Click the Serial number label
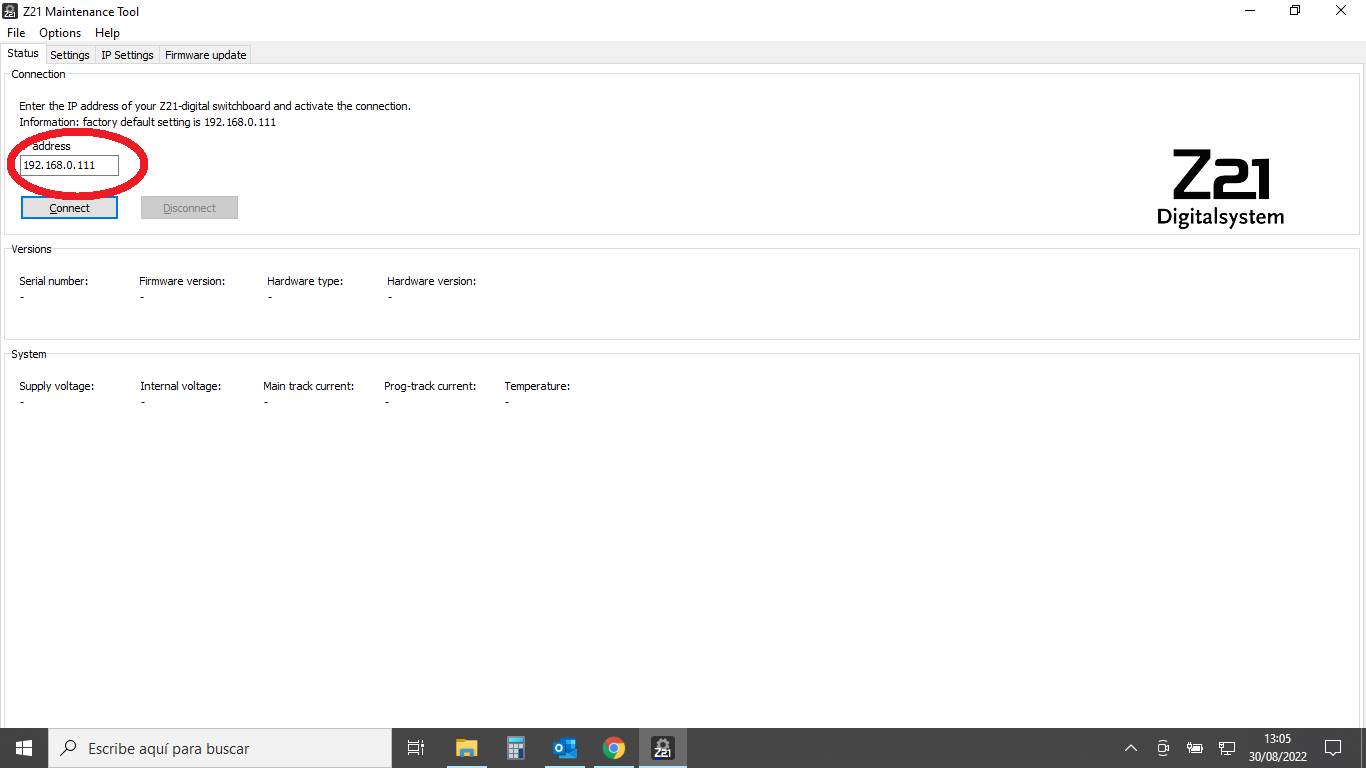1366x768 pixels. 54,281
